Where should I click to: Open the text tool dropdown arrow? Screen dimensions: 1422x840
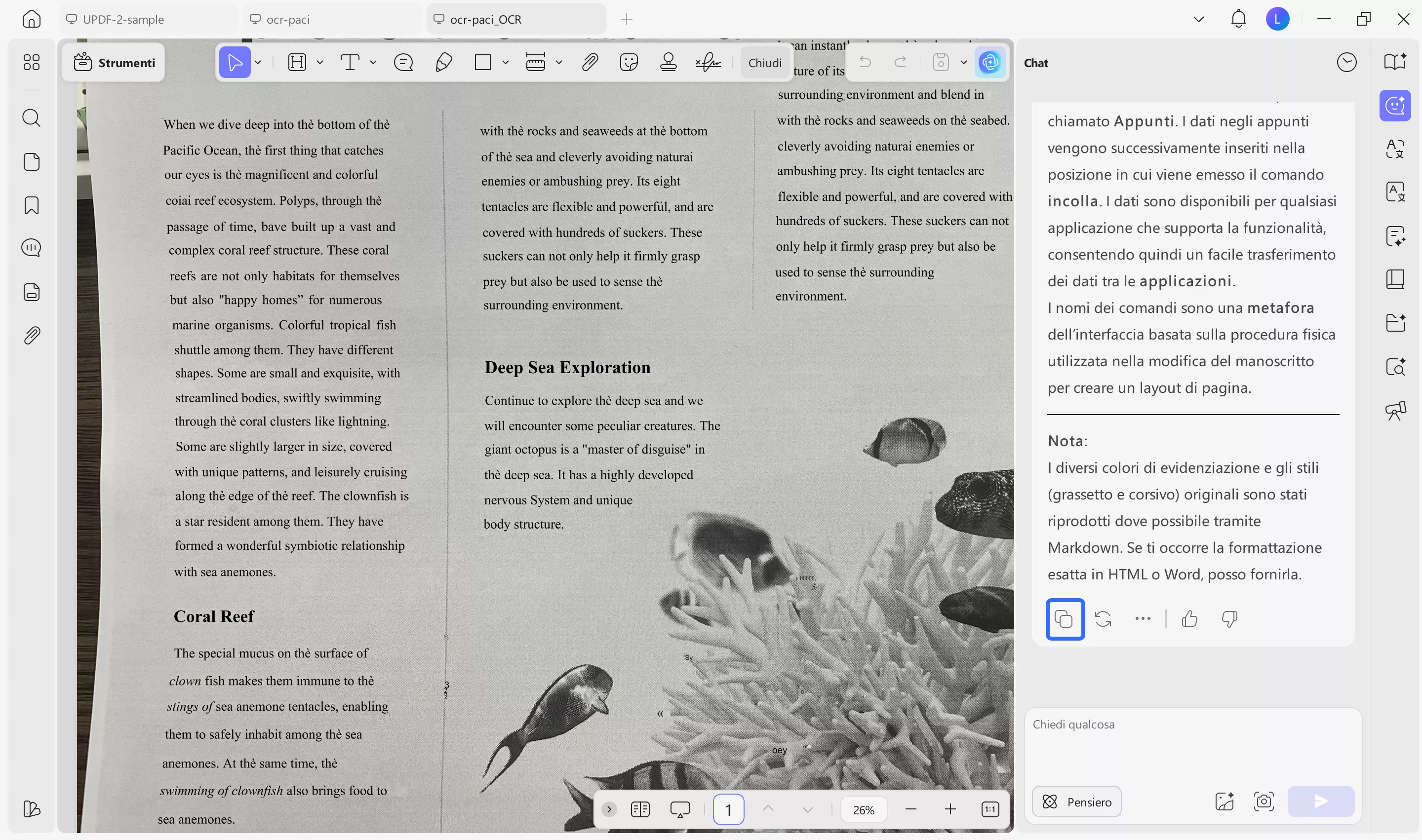373,62
